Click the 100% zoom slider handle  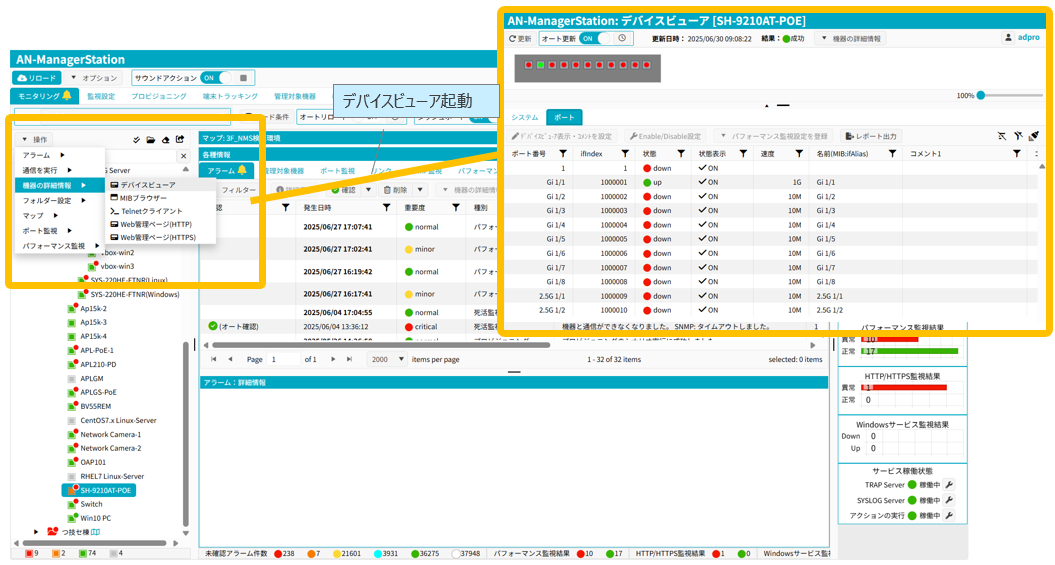[x=981, y=95]
